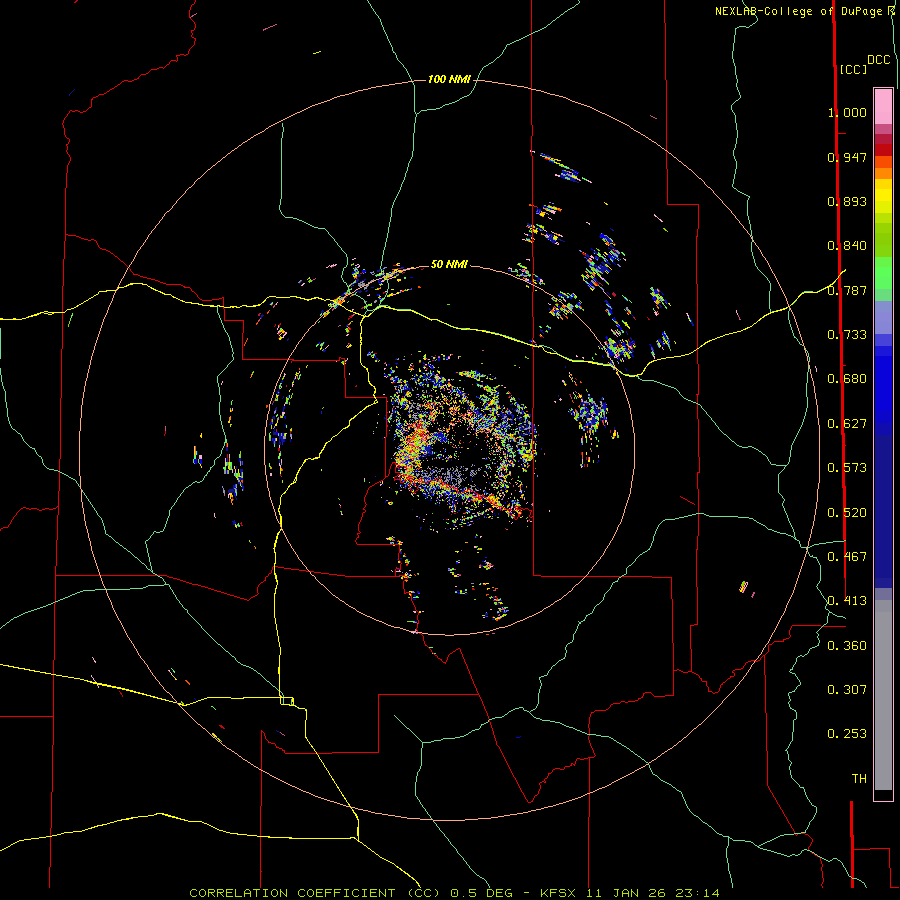Click the KFSX radar site identifier

click(560, 893)
